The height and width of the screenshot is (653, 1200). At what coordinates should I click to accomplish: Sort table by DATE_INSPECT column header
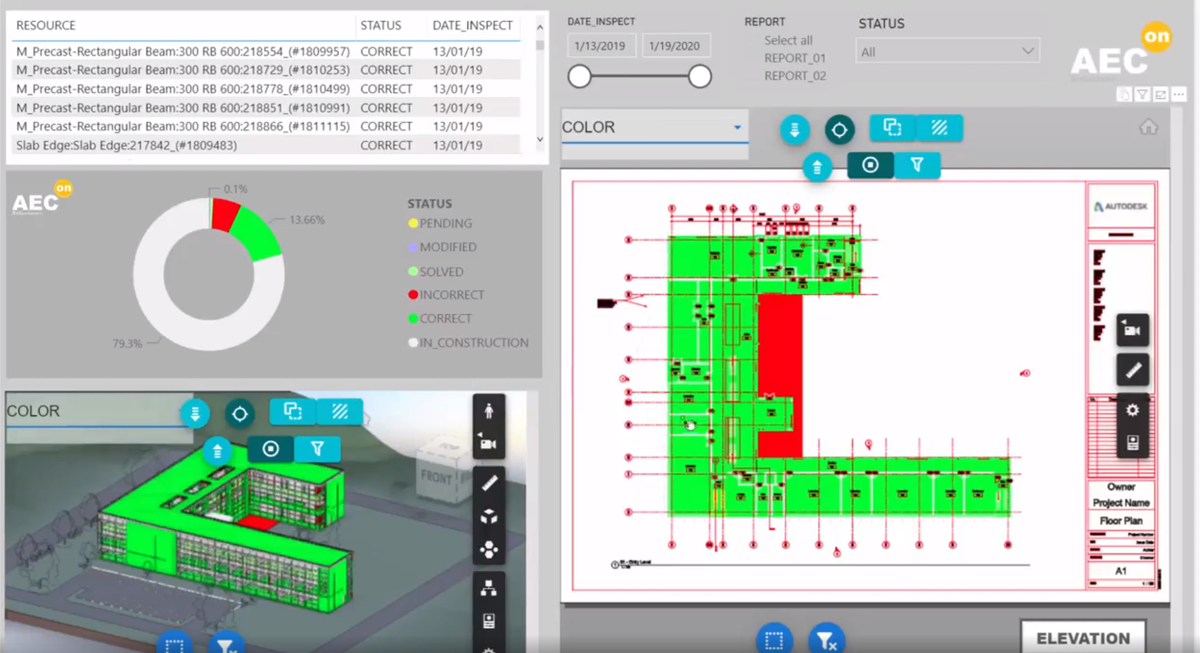(472, 25)
